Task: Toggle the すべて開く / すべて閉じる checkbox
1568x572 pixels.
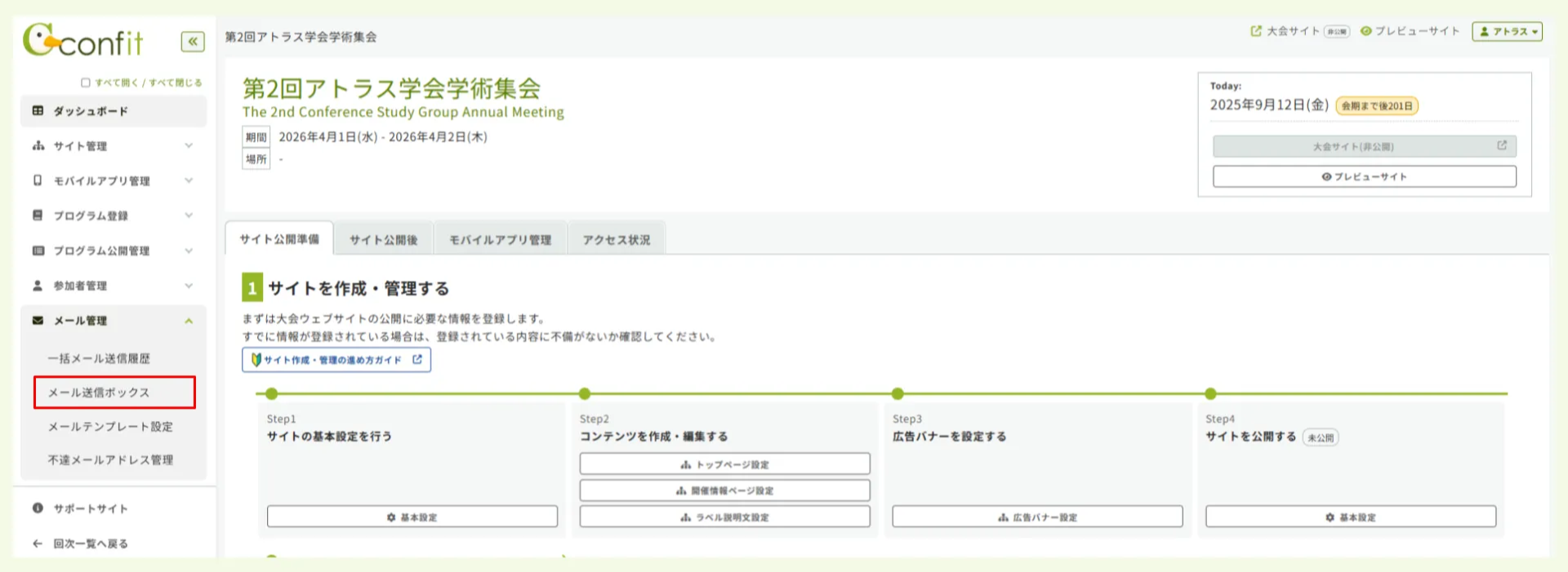Action: click(86, 82)
